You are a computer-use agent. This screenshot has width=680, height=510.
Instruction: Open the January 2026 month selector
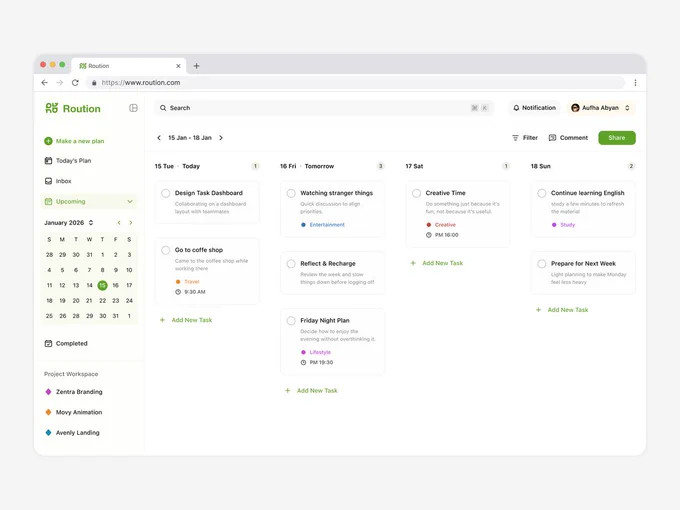coord(69,222)
